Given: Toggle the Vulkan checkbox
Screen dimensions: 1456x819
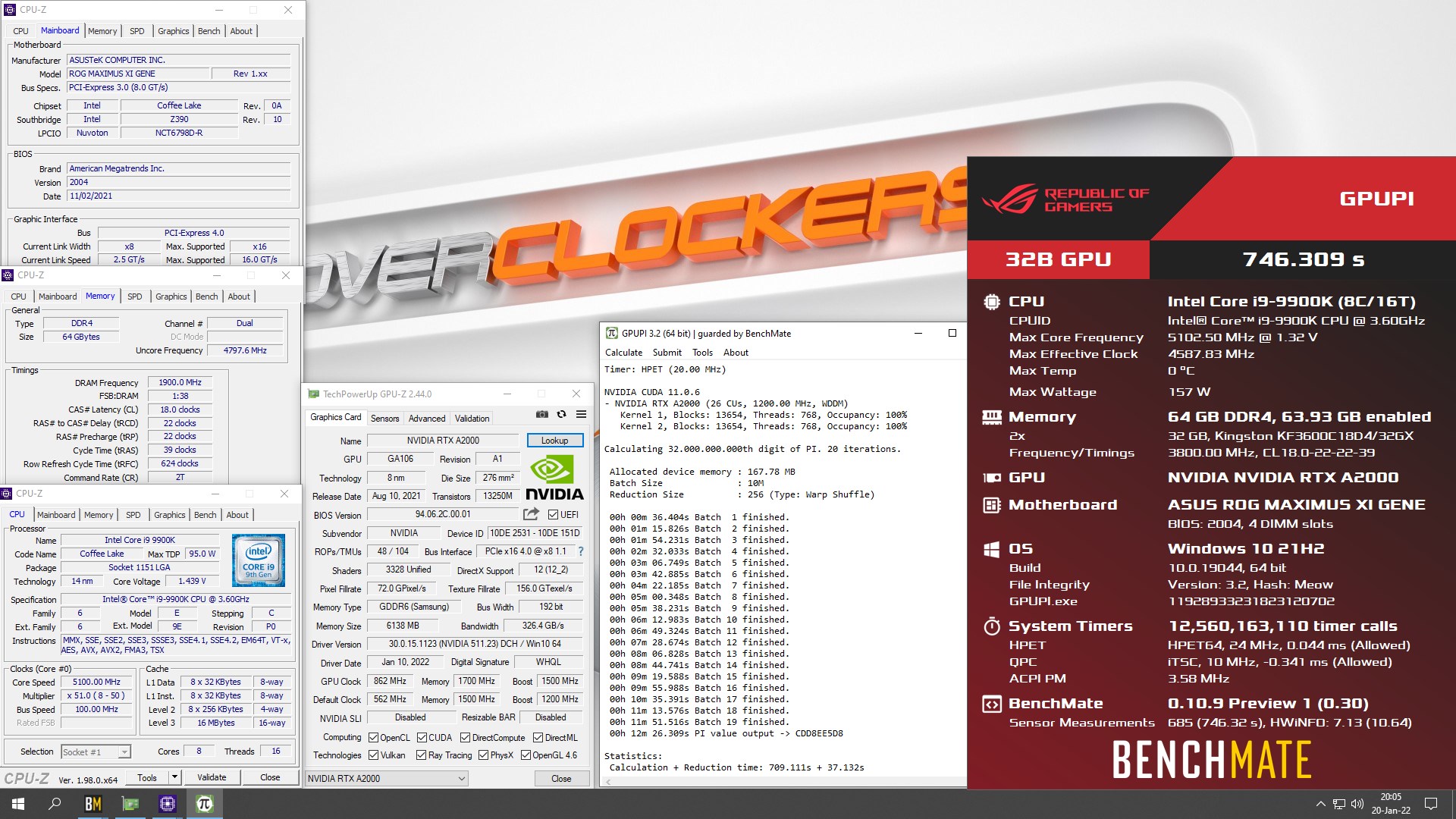Looking at the screenshot, I should [373, 755].
